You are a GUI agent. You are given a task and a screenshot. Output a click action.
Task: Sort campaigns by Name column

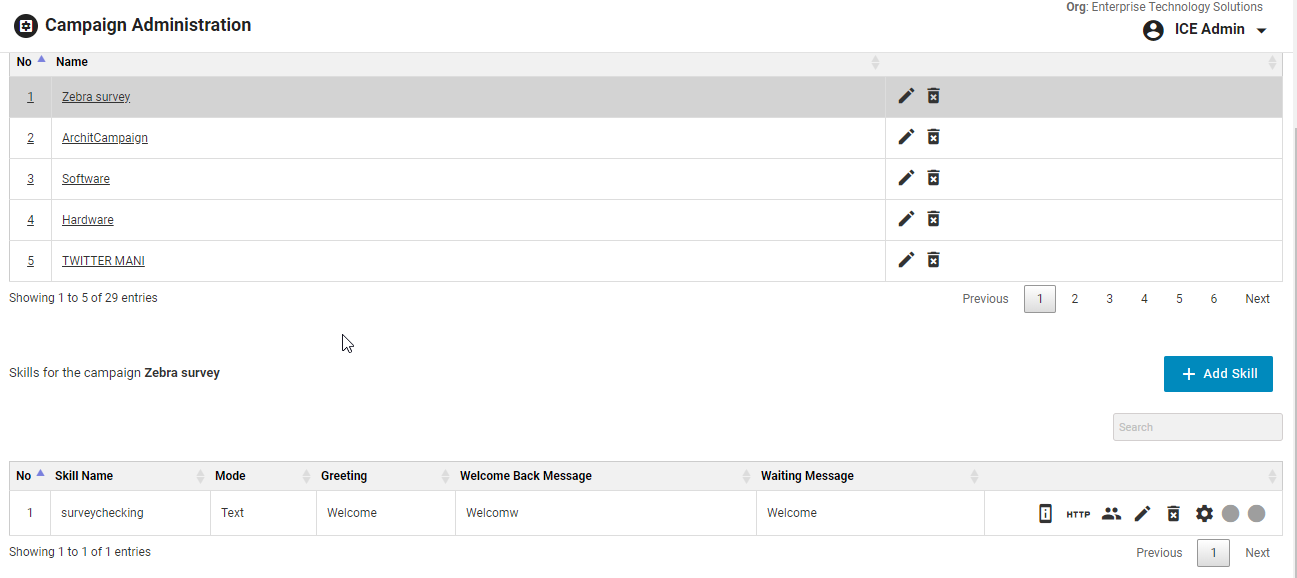pyautogui.click(x=72, y=62)
